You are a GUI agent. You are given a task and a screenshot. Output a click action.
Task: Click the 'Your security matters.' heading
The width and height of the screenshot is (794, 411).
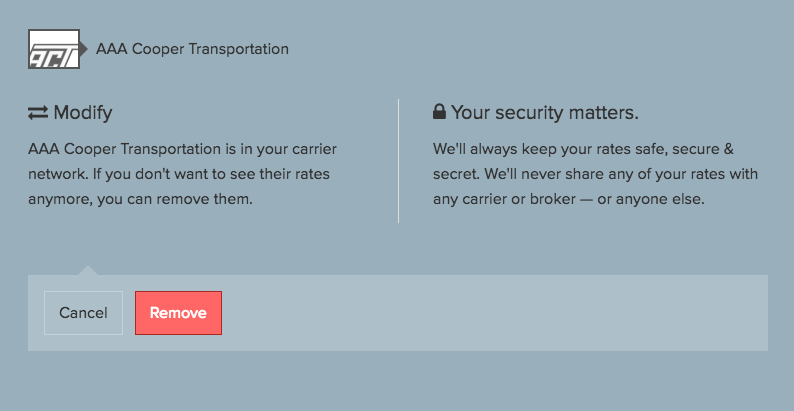click(x=545, y=112)
